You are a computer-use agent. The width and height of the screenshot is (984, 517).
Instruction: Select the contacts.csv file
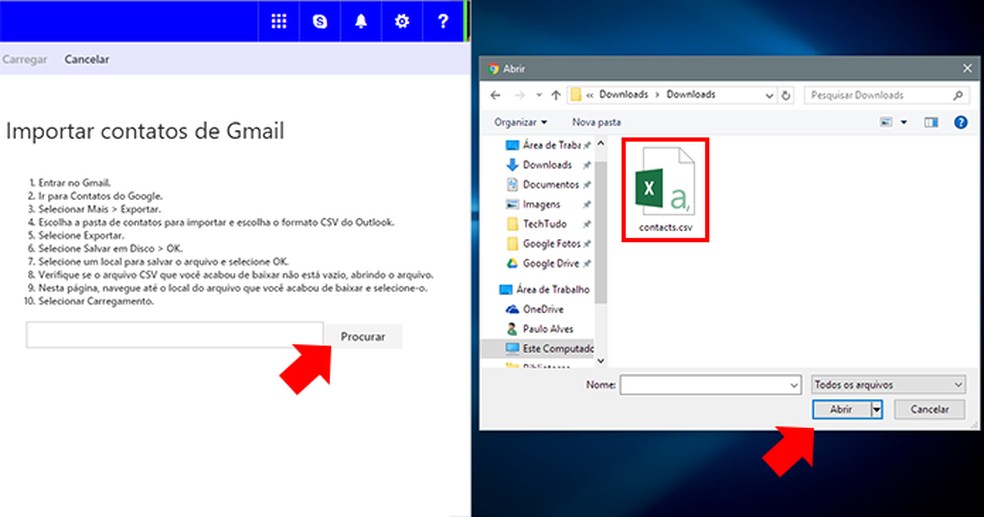[665, 190]
